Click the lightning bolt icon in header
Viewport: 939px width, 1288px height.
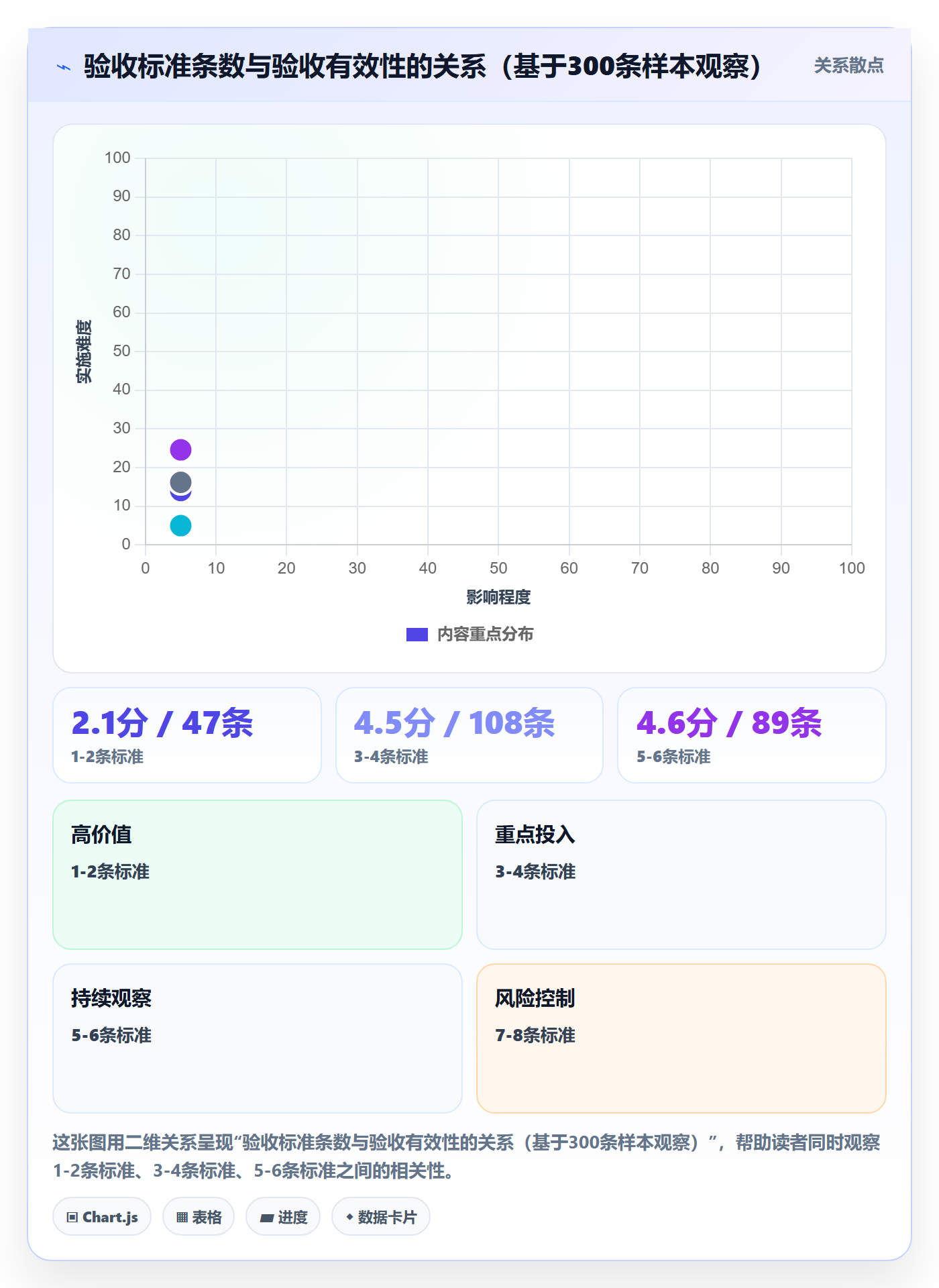(64, 67)
